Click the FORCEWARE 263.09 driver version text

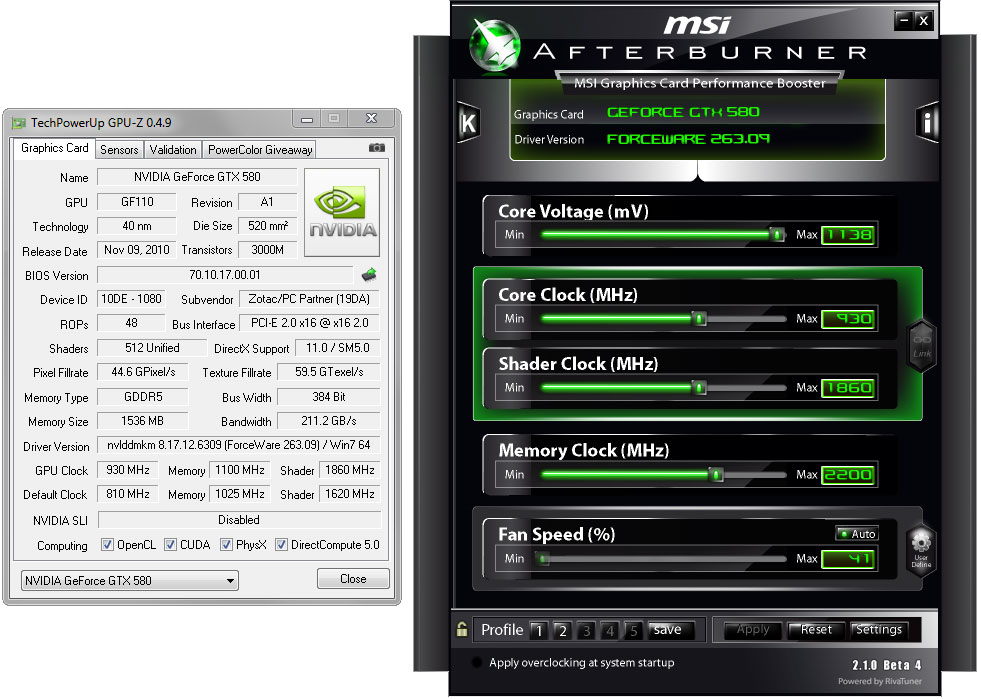tap(688, 139)
